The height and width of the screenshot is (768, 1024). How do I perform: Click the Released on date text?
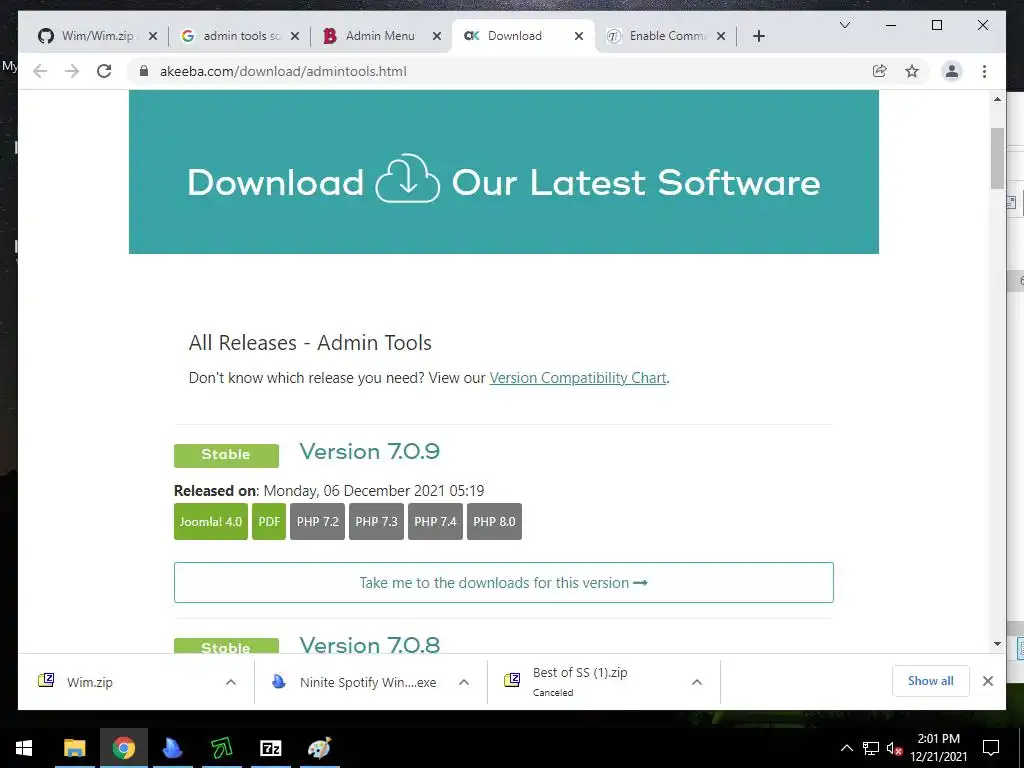[x=329, y=490]
